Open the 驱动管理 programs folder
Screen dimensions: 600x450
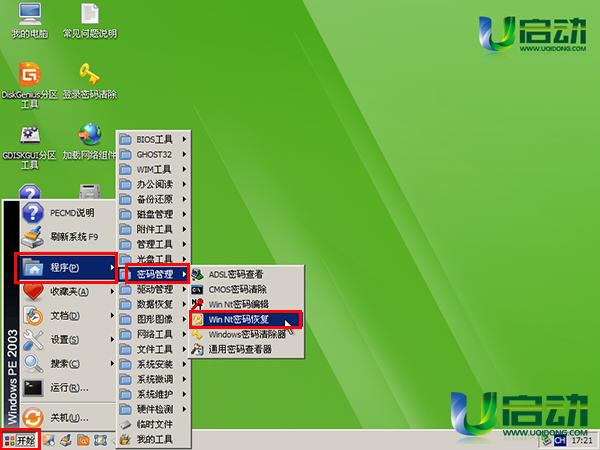[x=153, y=289]
